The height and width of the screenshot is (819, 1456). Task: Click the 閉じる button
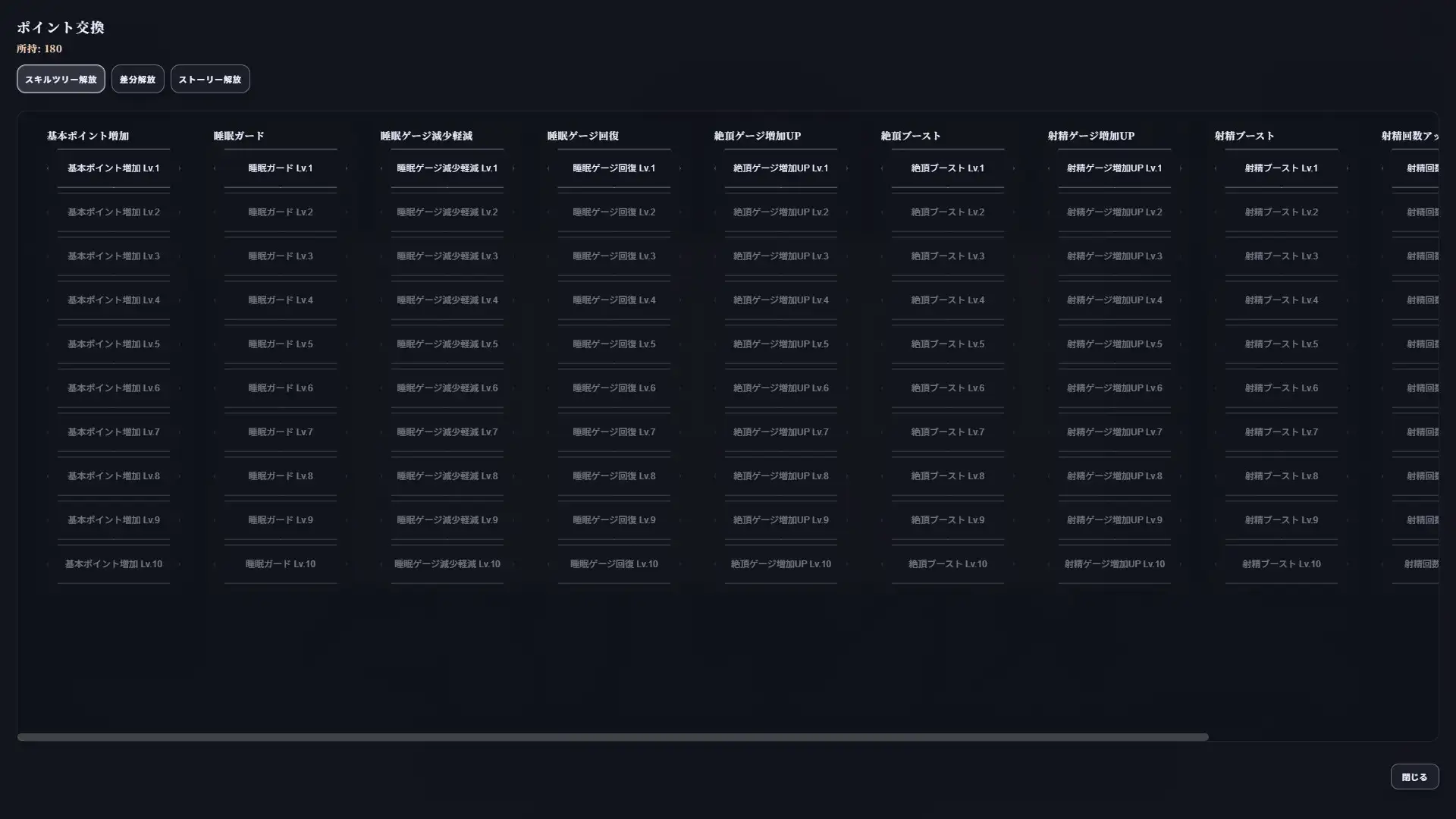tap(1414, 777)
